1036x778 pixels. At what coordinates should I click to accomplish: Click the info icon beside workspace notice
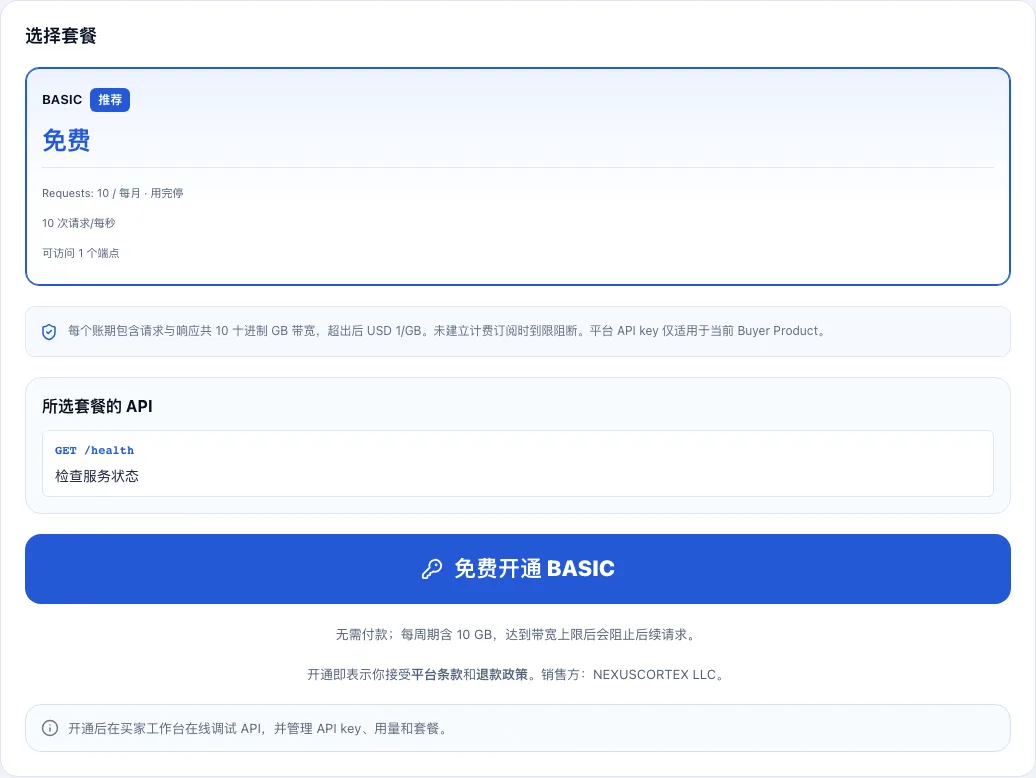pyautogui.click(x=50, y=728)
